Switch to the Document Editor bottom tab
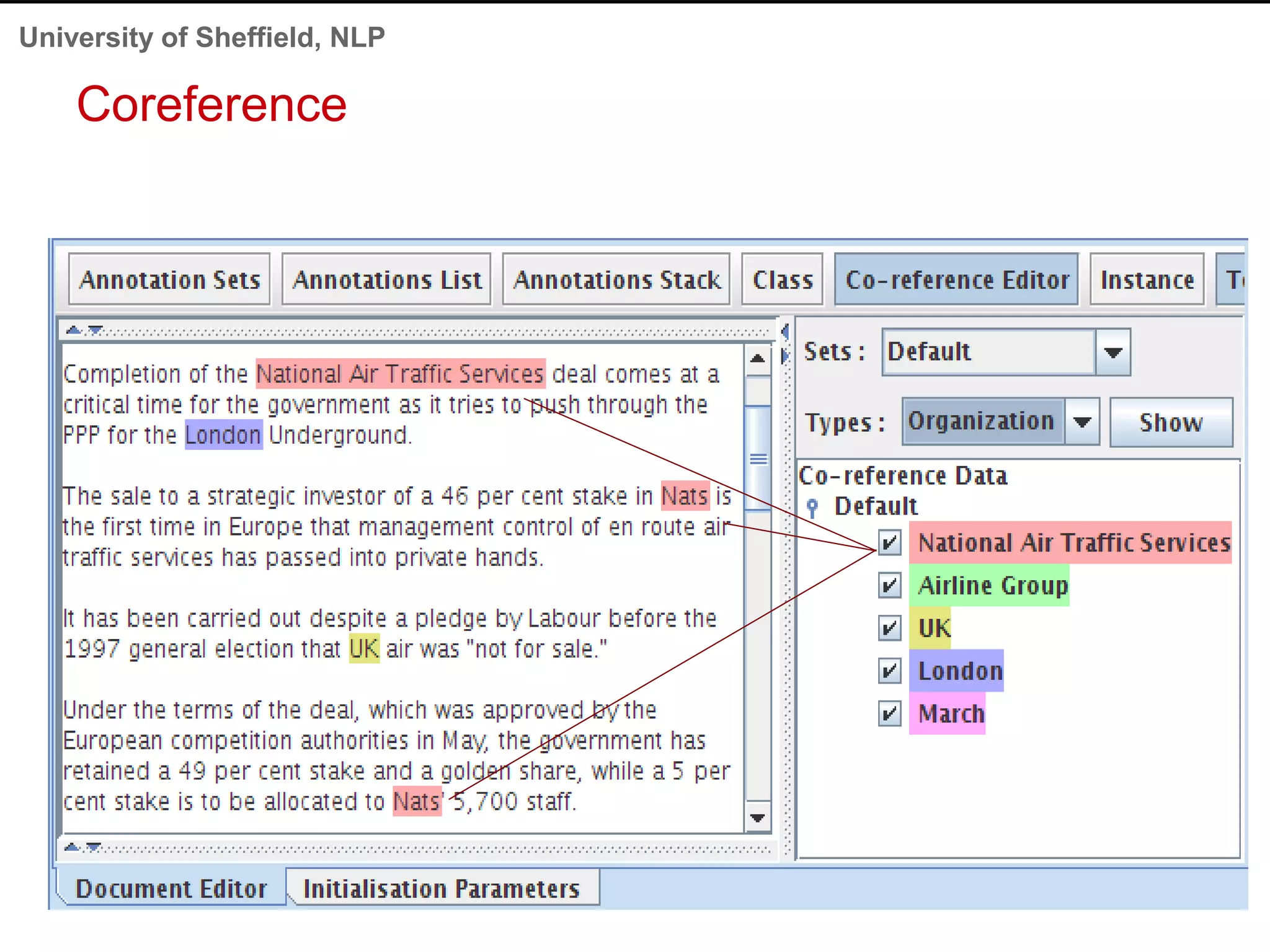 [x=171, y=888]
